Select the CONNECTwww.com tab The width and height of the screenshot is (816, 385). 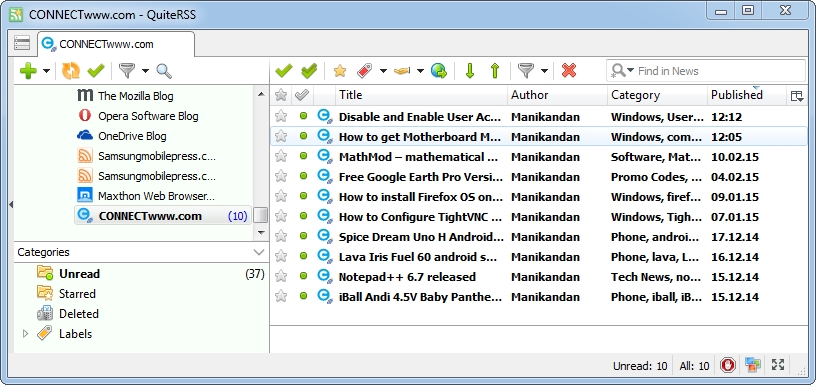click(x=116, y=44)
